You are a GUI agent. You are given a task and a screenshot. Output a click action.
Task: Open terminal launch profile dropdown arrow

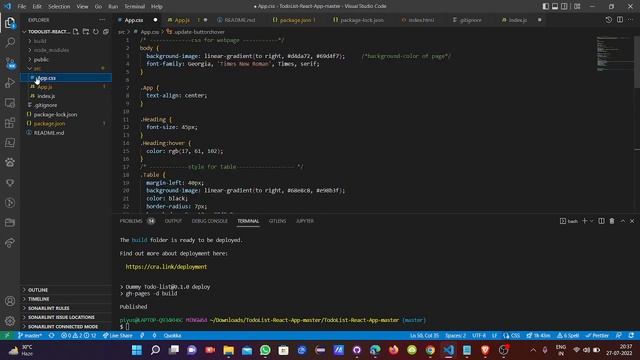[x=591, y=221]
